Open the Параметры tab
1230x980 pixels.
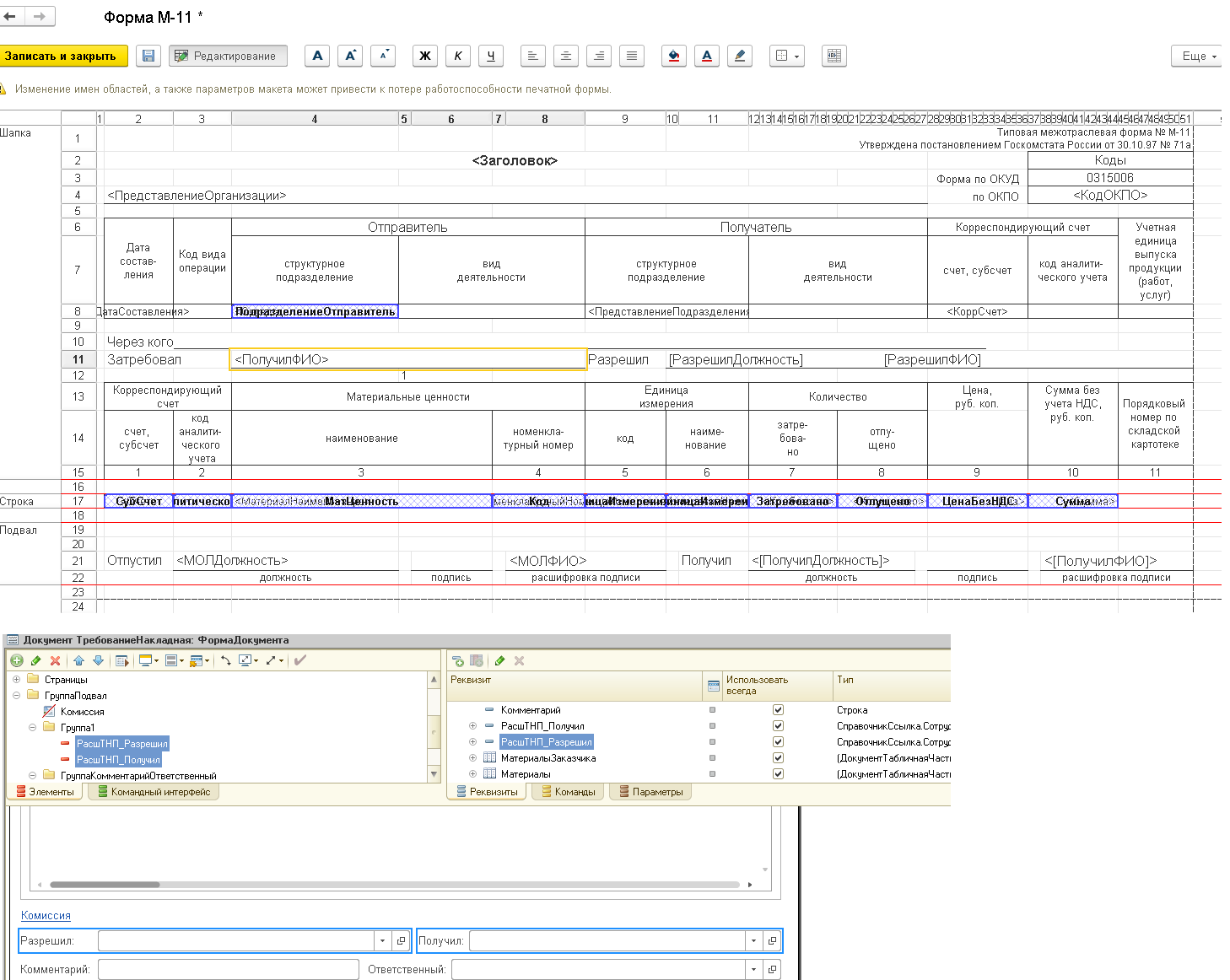650,792
